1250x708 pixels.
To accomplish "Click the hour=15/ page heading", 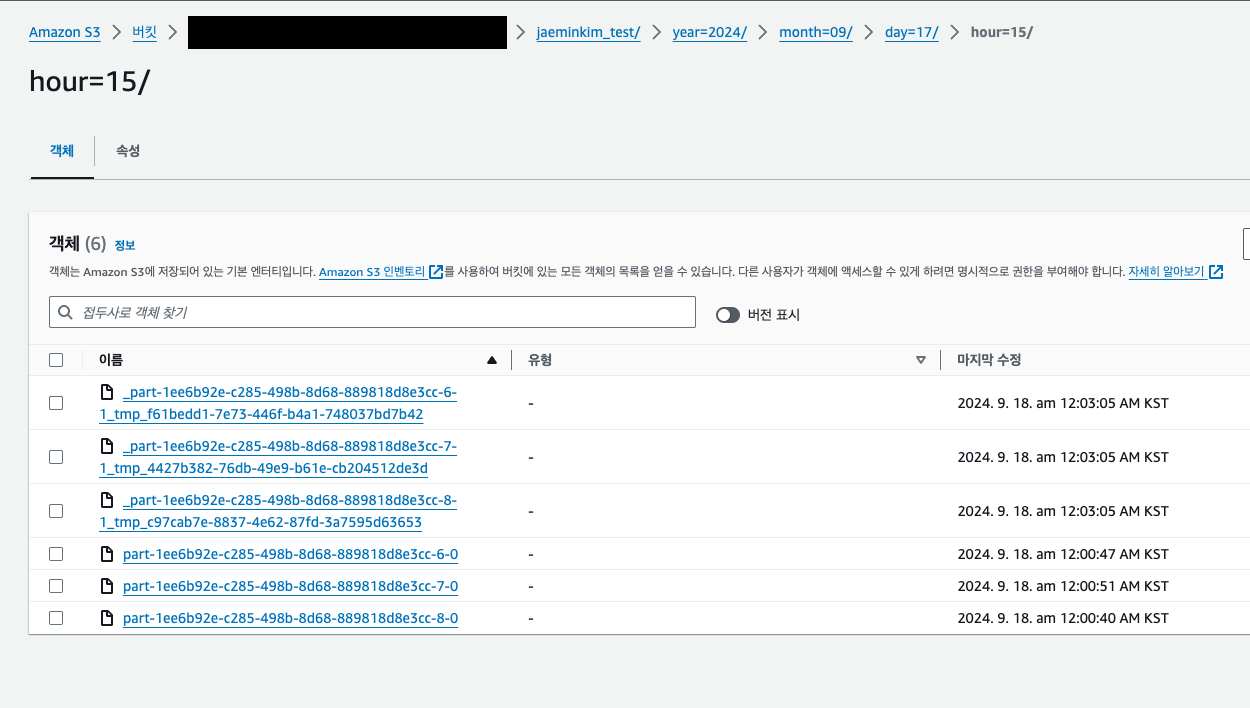I will (x=89, y=82).
